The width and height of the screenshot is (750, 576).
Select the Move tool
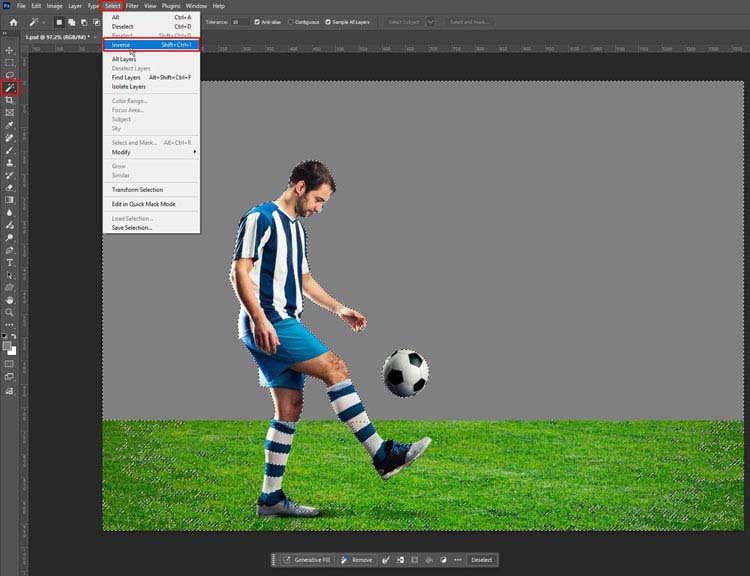click(x=10, y=50)
